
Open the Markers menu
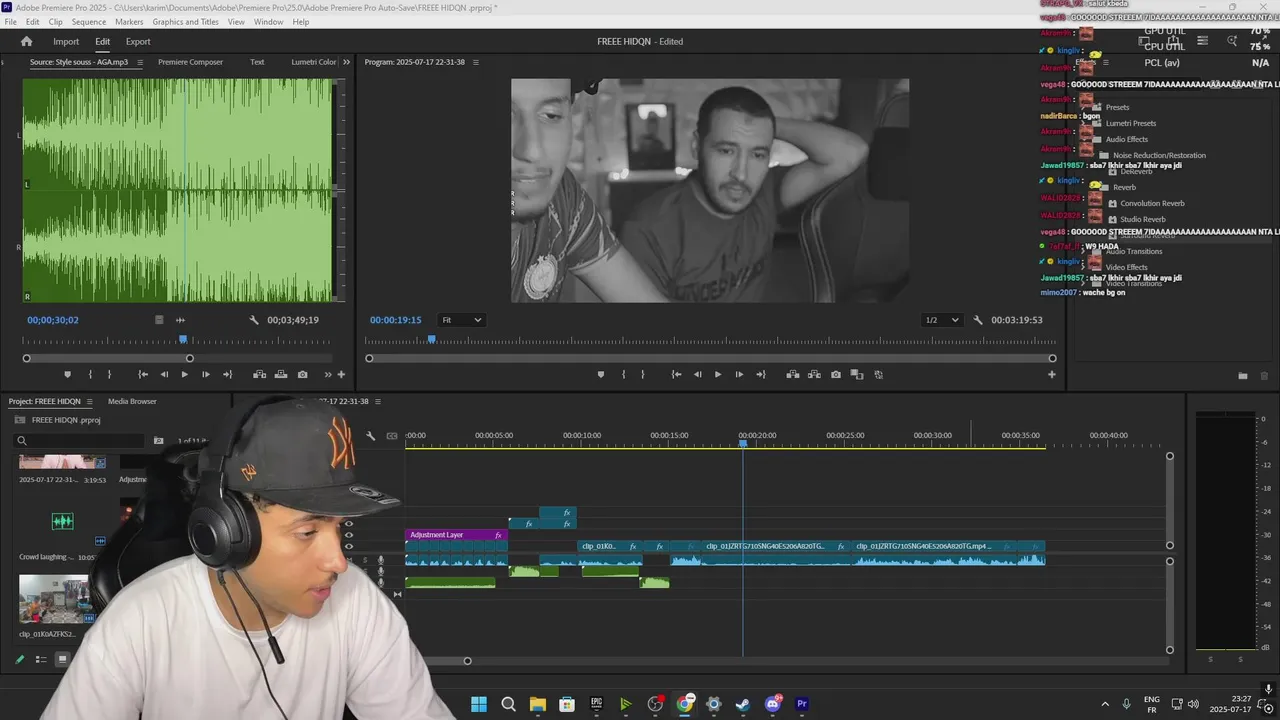tap(129, 22)
